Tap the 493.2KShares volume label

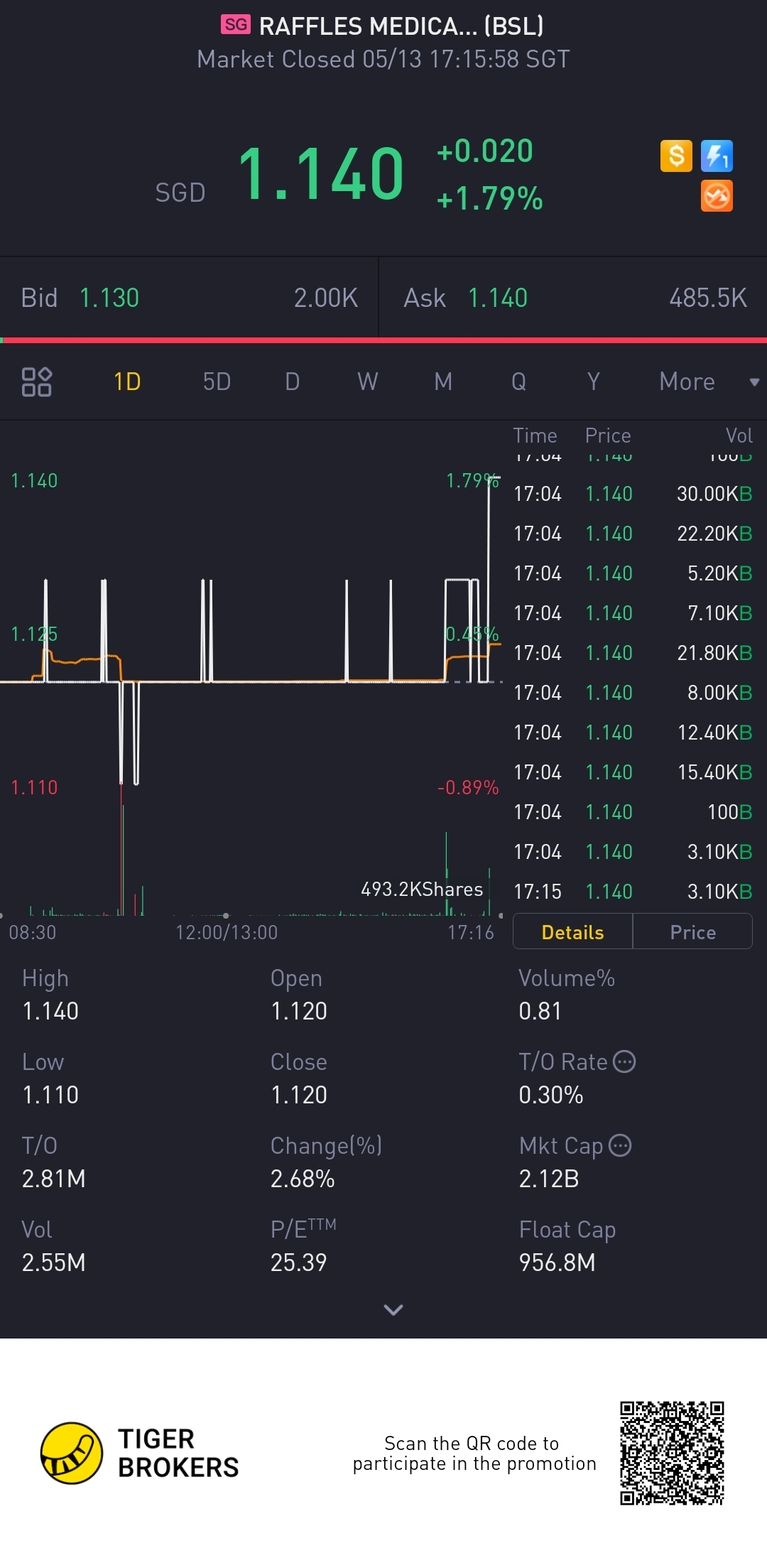(x=422, y=890)
